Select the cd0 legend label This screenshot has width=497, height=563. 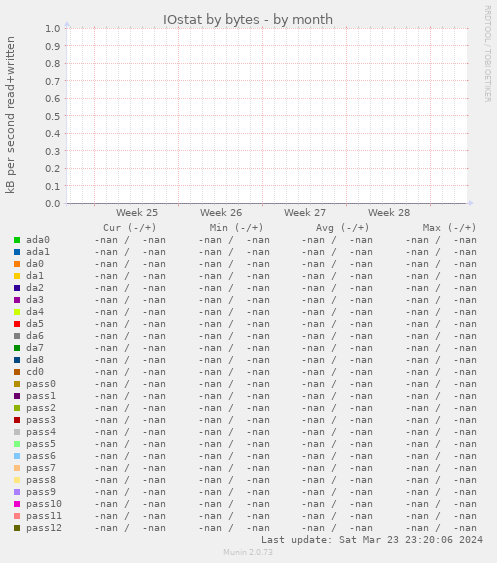35,372
